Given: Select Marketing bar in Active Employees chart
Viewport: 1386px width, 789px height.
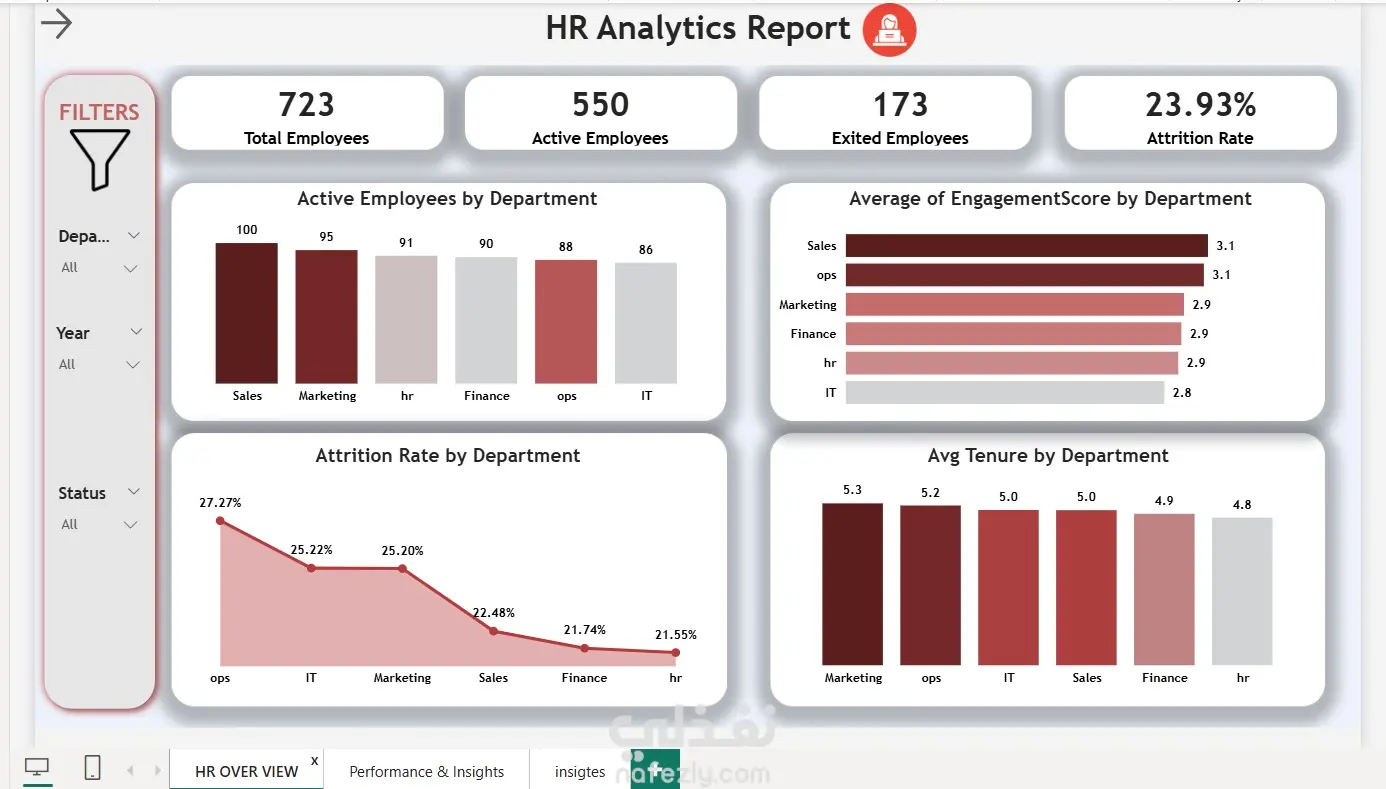Looking at the screenshot, I should click(x=326, y=316).
